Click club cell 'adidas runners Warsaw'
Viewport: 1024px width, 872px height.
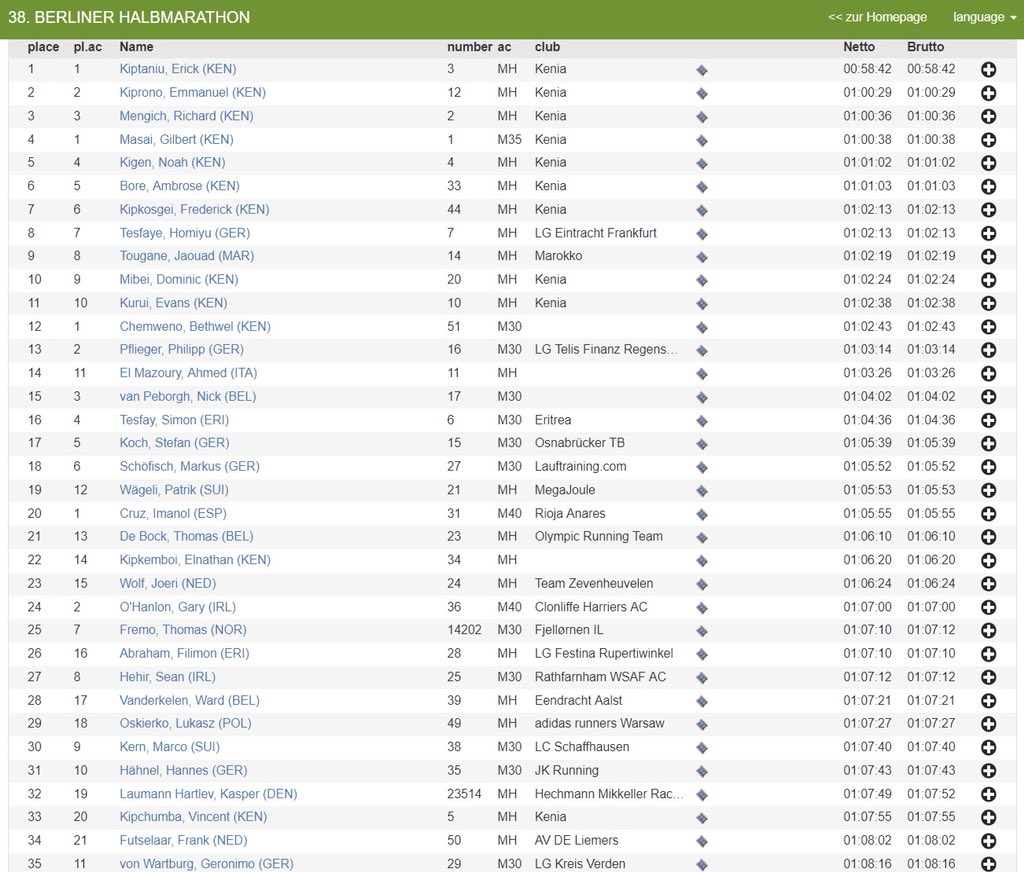pos(600,723)
